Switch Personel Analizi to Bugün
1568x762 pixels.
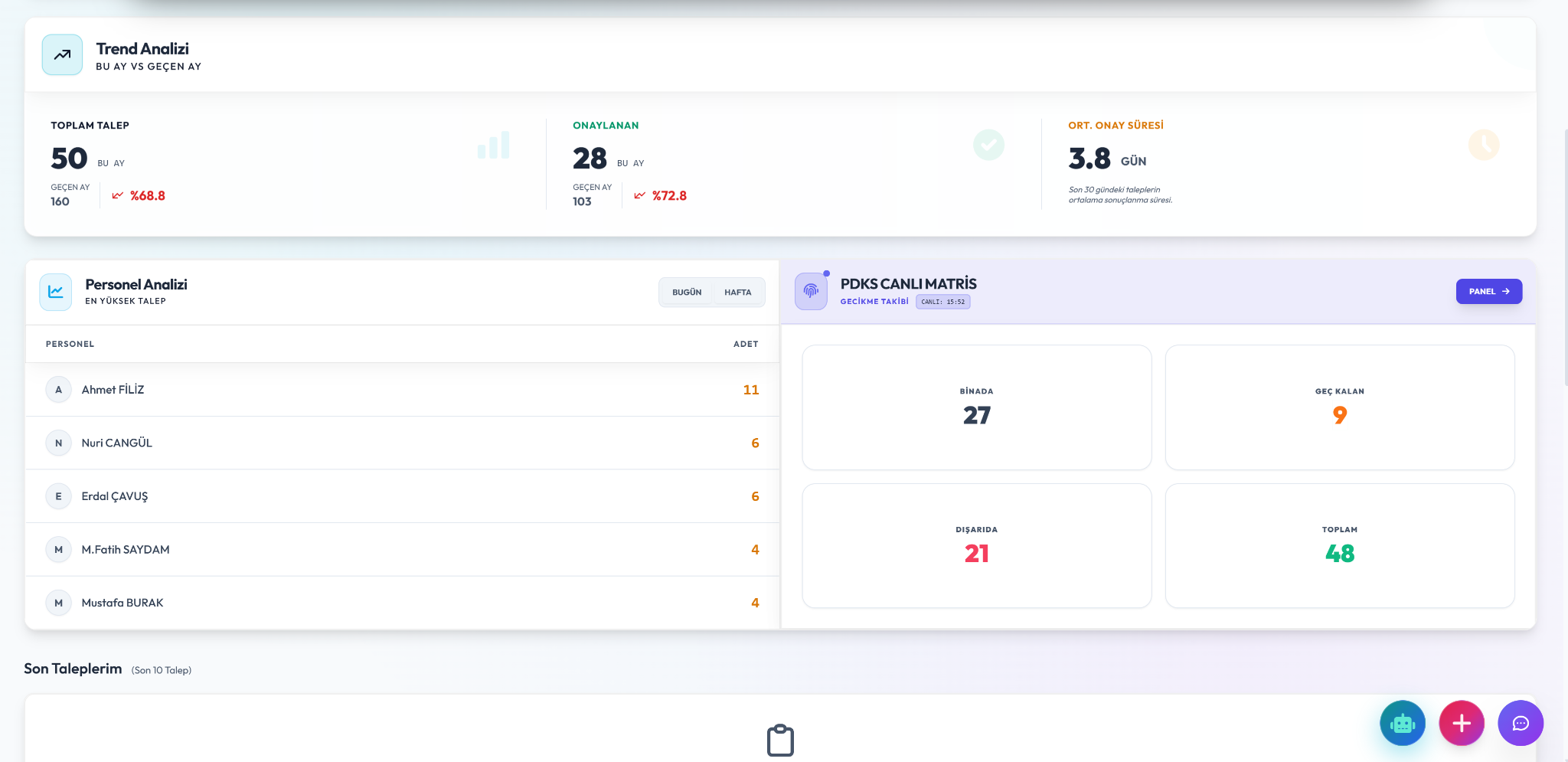click(687, 293)
